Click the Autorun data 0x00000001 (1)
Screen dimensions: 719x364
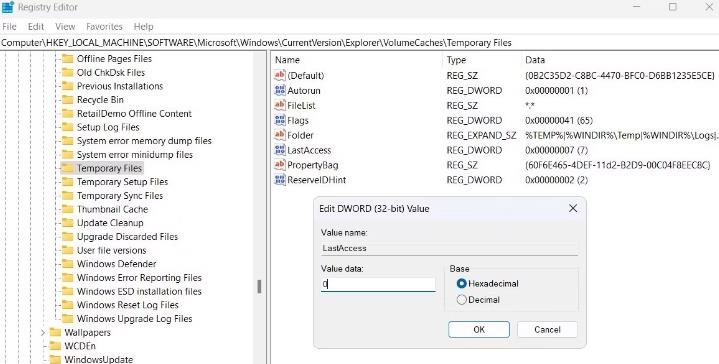point(556,91)
